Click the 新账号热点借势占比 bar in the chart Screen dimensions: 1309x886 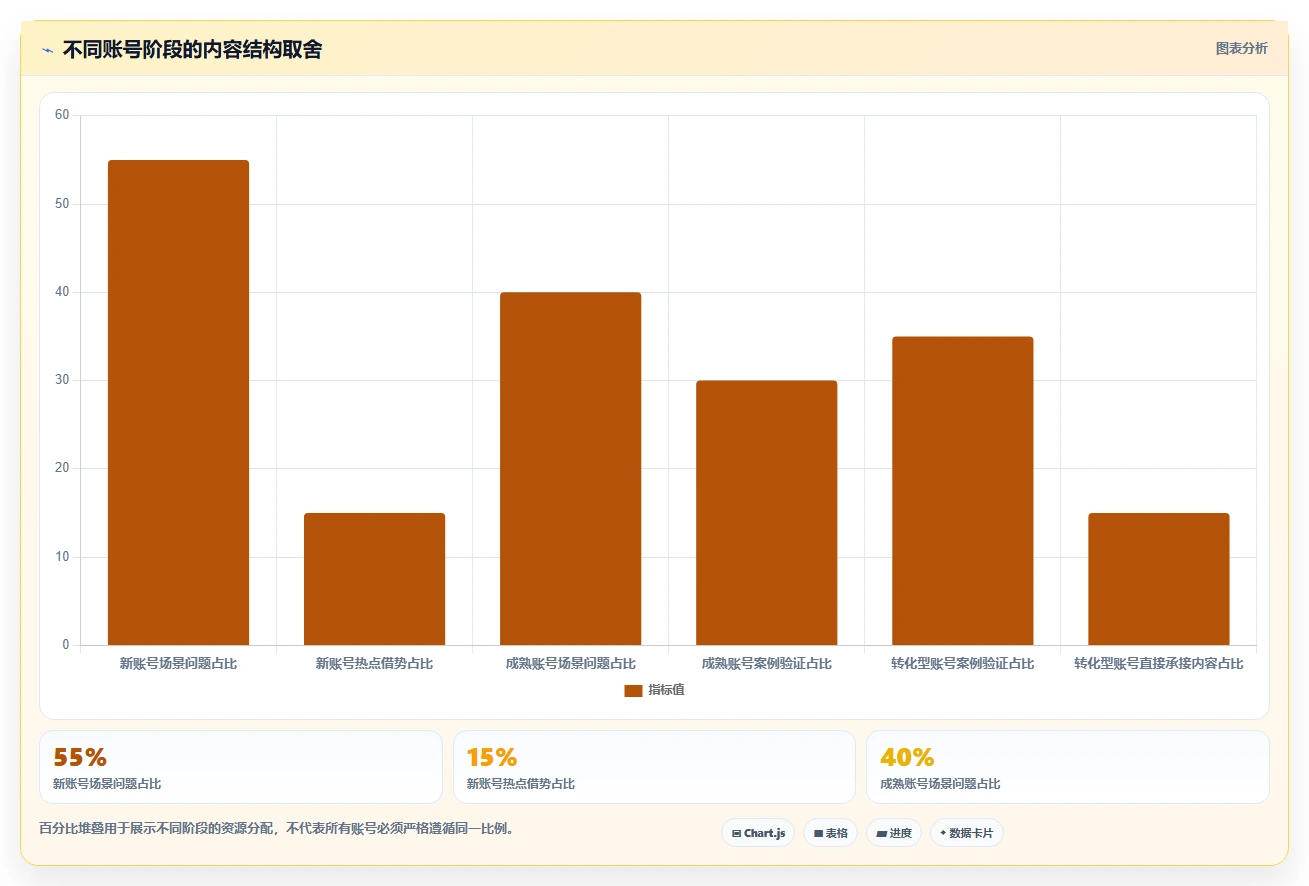click(x=374, y=579)
